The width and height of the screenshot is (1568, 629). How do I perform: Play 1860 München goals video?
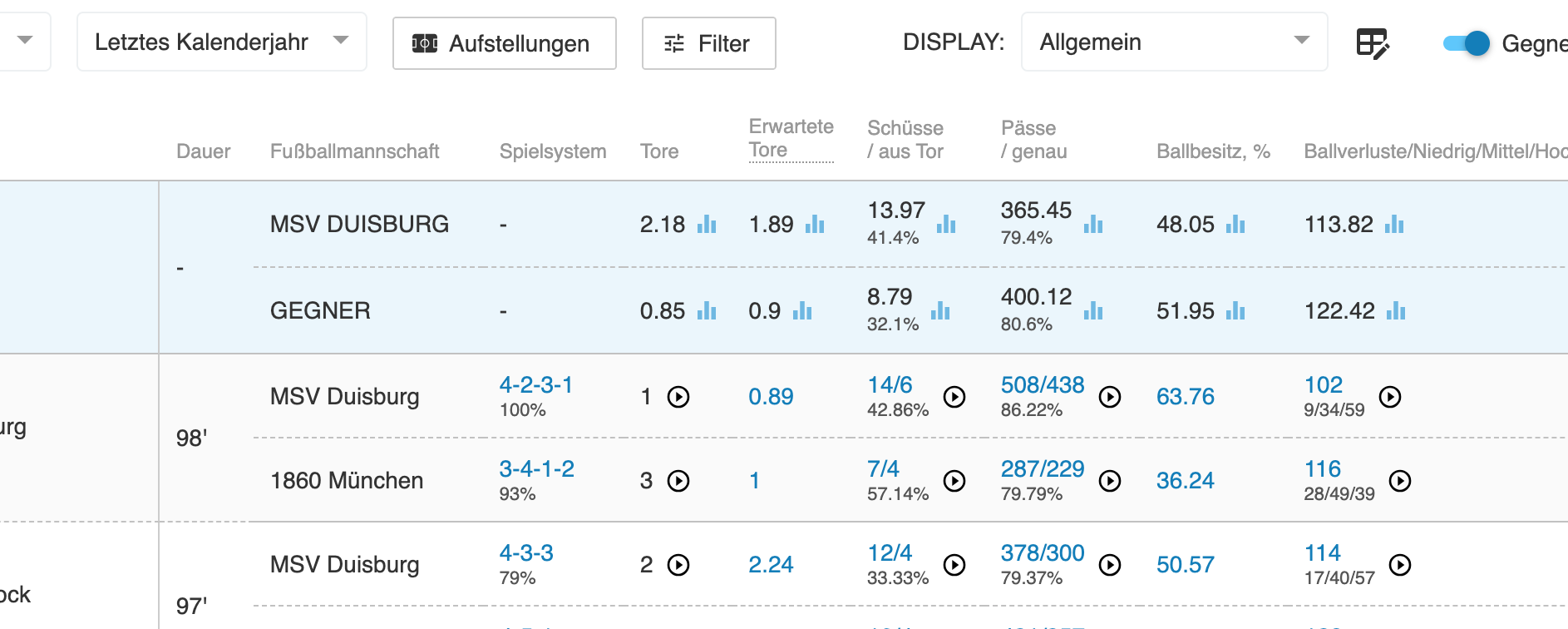click(678, 481)
